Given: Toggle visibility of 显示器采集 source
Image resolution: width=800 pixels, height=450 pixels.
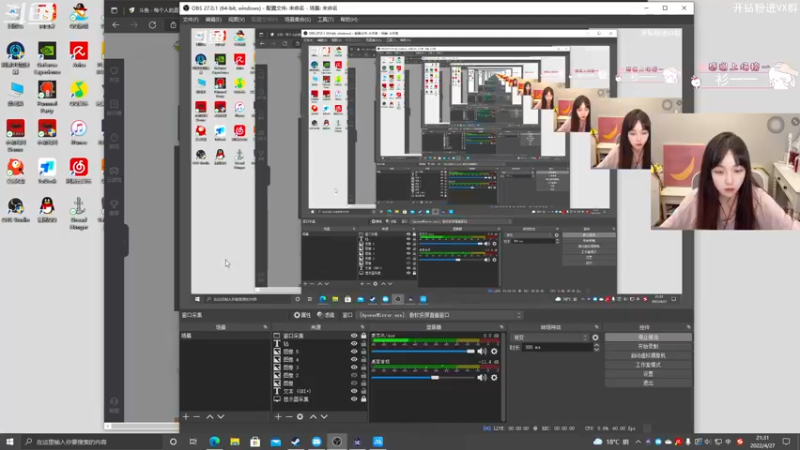Looking at the screenshot, I should pos(354,399).
